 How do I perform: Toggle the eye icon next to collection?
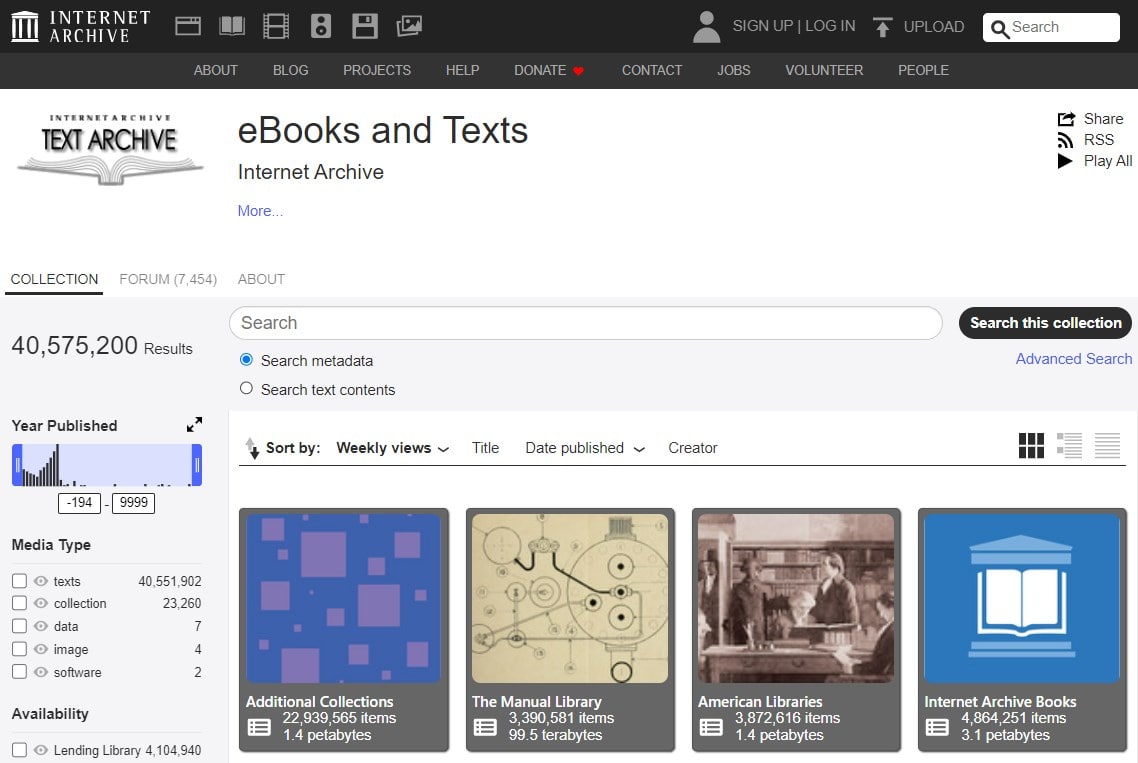pyautogui.click(x=41, y=603)
